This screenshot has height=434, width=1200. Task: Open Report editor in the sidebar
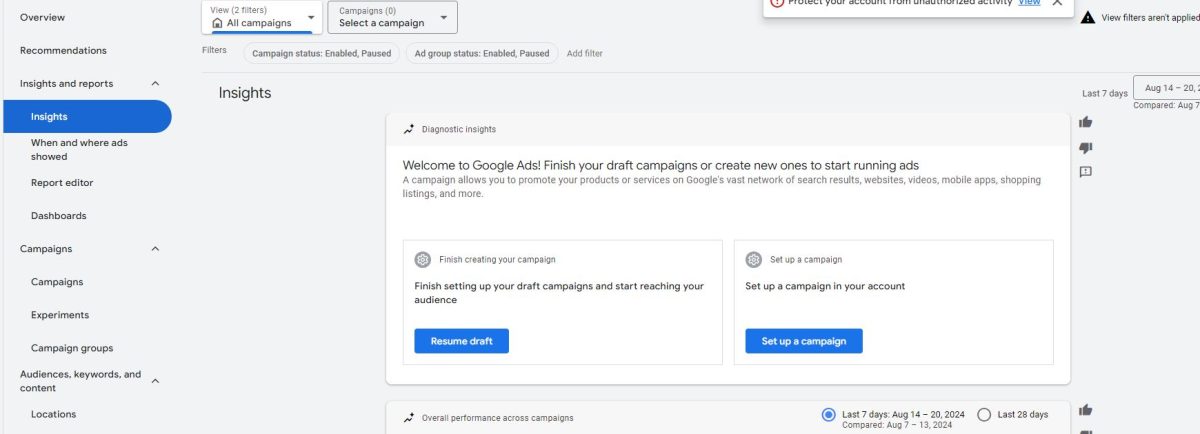tap(62, 183)
